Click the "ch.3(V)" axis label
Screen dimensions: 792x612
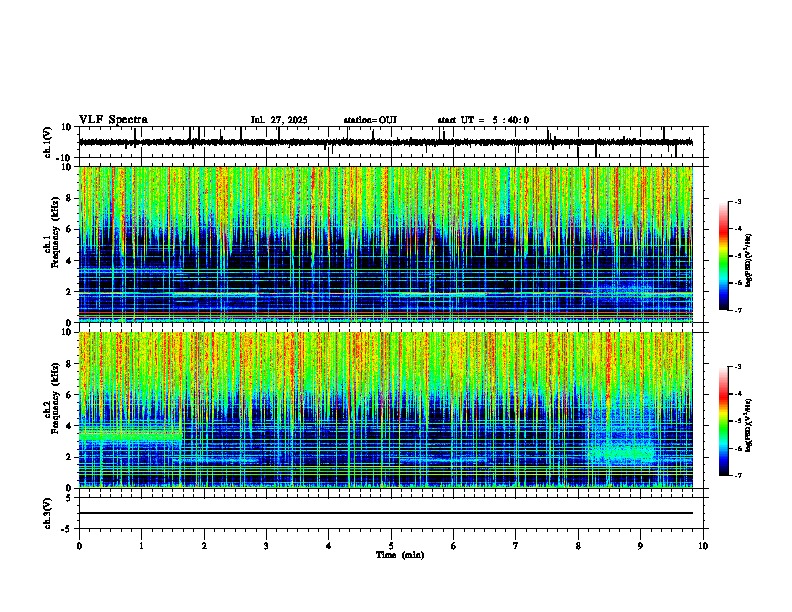pos(48,513)
